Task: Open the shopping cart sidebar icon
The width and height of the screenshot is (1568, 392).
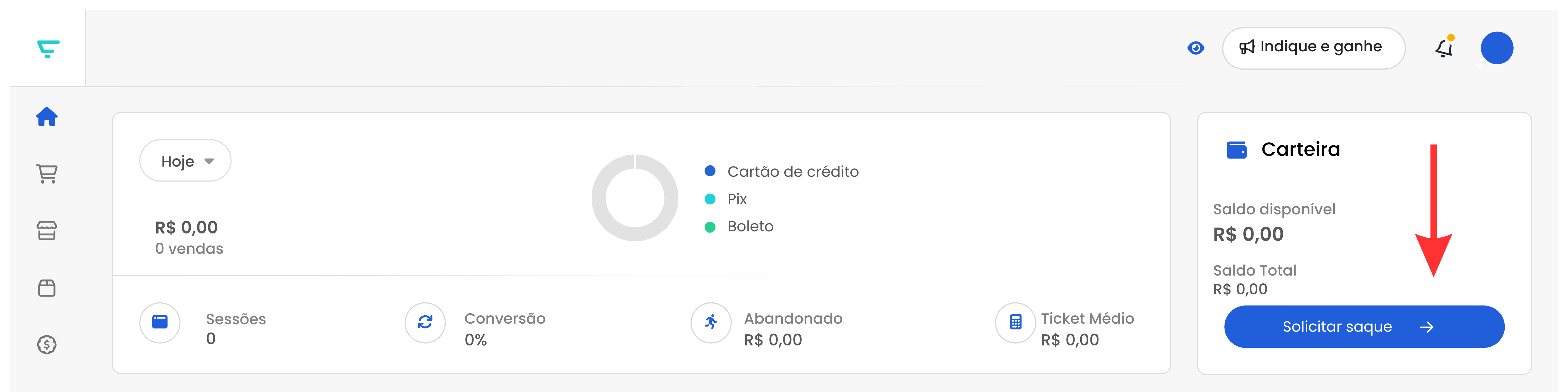Action: pos(47,174)
